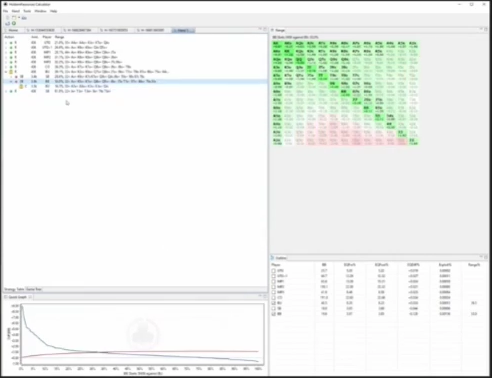This screenshot has height=378, width=492.
Task: Maximize the Overview panel
Action: click(486, 257)
